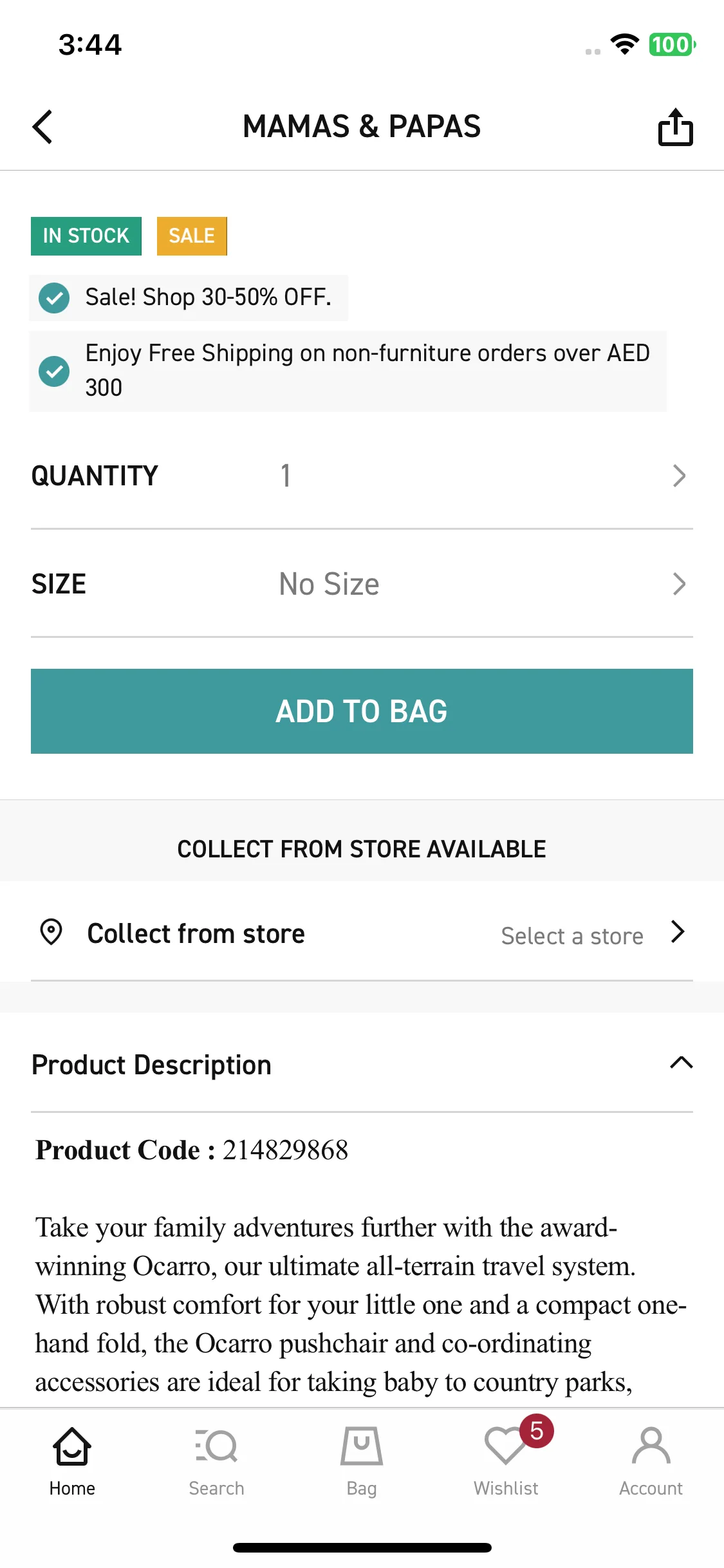Tap the MAMAS & PAPAS title
This screenshot has height=1568, width=724.
(x=362, y=126)
